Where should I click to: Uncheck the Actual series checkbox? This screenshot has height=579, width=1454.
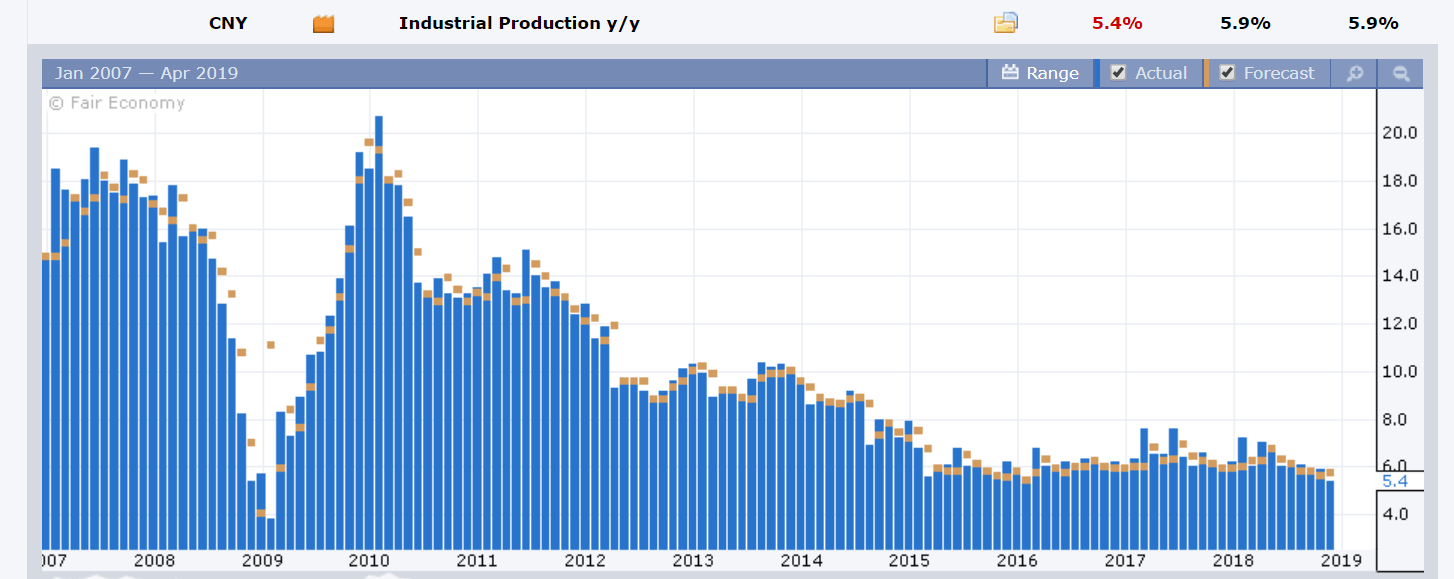pyautogui.click(x=1119, y=73)
